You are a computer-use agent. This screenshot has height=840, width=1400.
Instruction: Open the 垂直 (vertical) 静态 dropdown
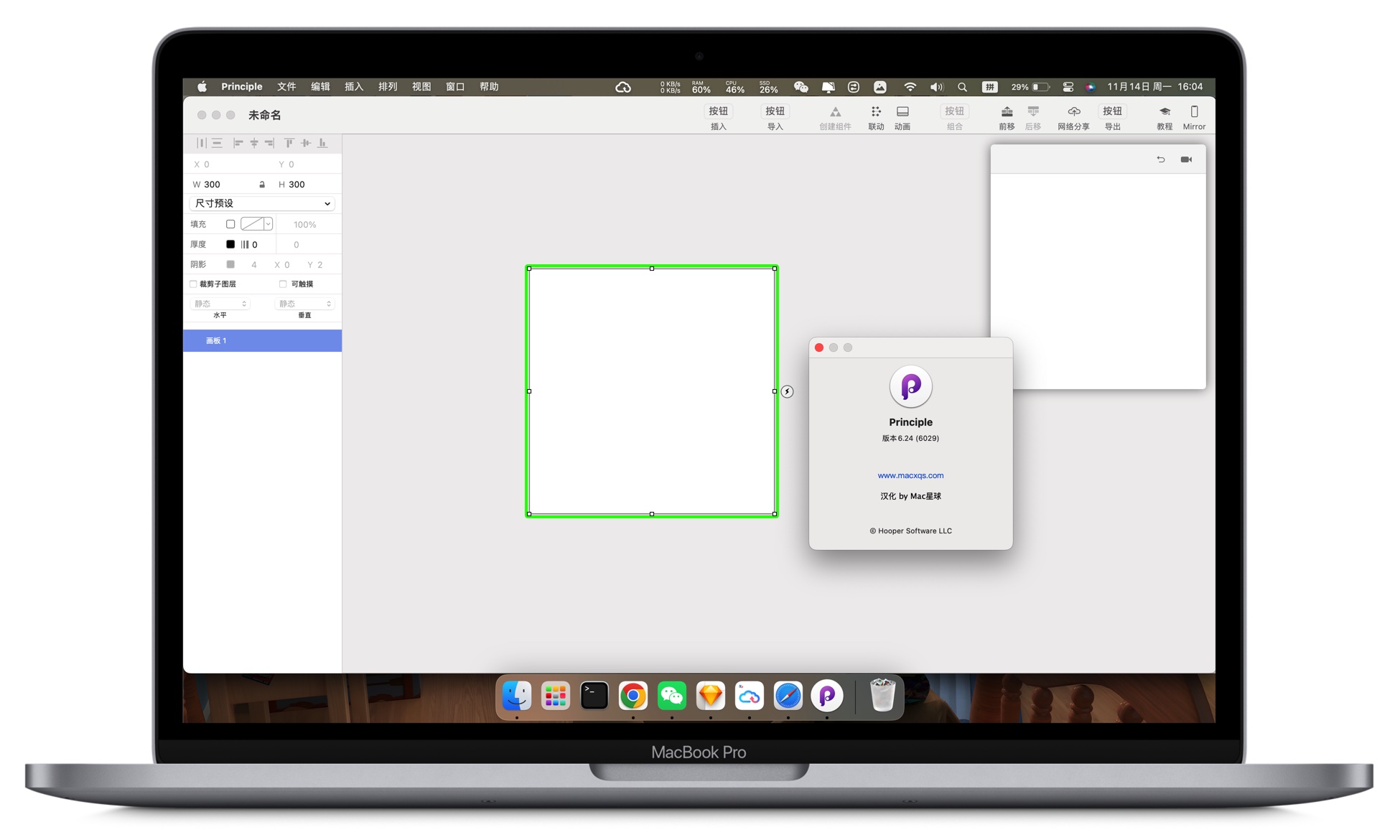point(305,304)
